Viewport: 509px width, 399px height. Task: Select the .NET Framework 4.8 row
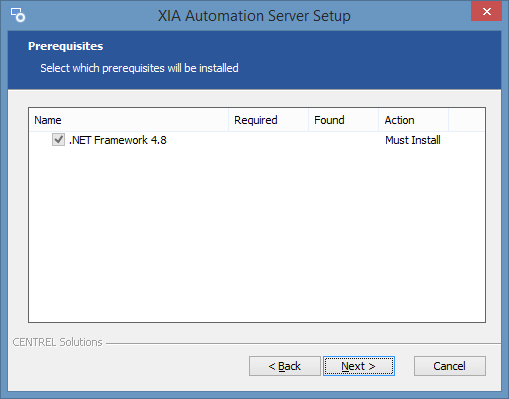(x=257, y=140)
